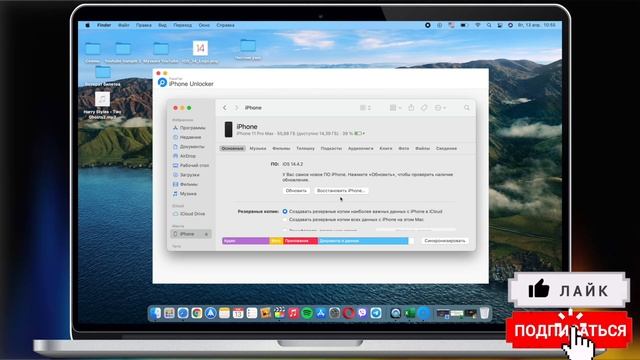Switch to the Аудиокниги tab
640x360 pixels.
click(361, 149)
